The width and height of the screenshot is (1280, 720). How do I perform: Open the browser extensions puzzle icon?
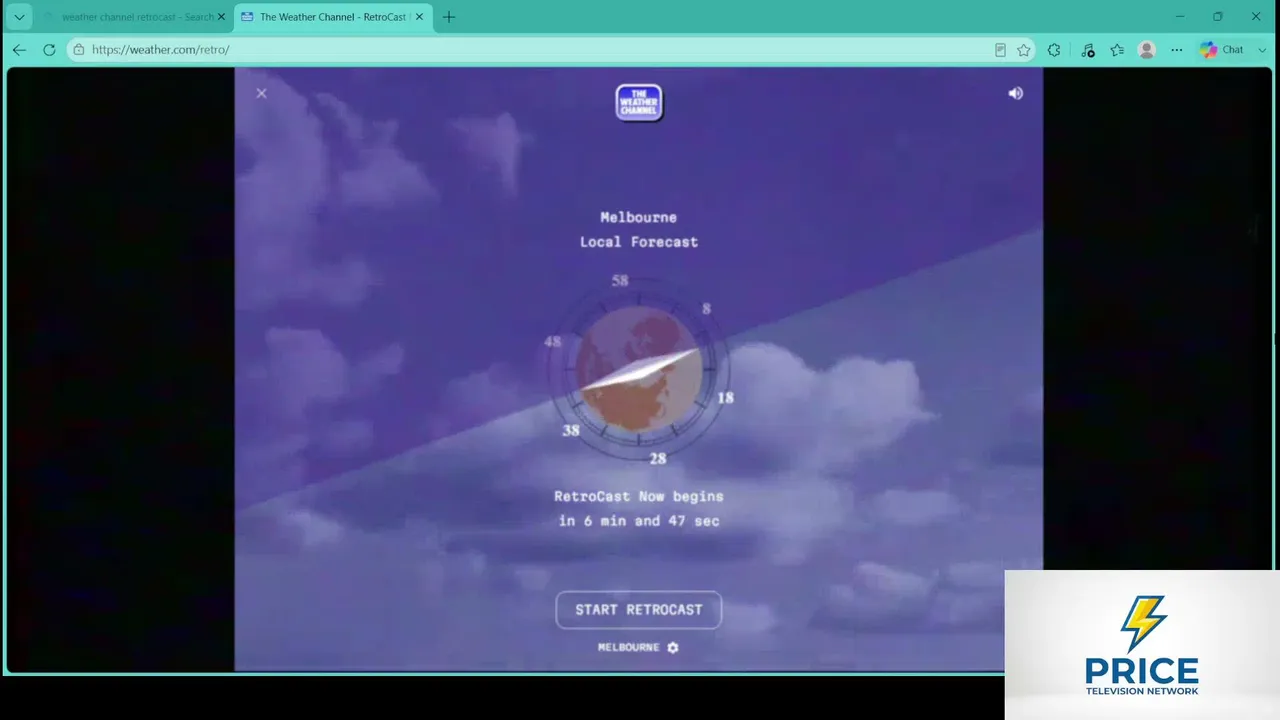[x=1054, y=50]
